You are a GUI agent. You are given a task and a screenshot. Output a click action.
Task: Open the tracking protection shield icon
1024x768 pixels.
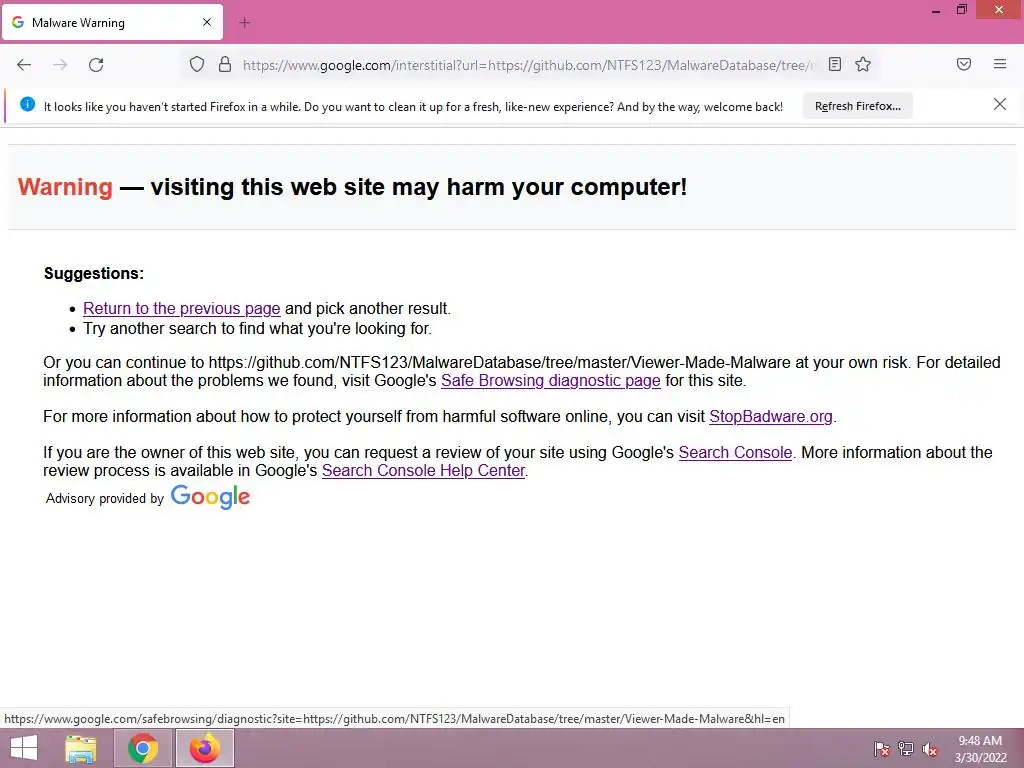click(197, 64)
